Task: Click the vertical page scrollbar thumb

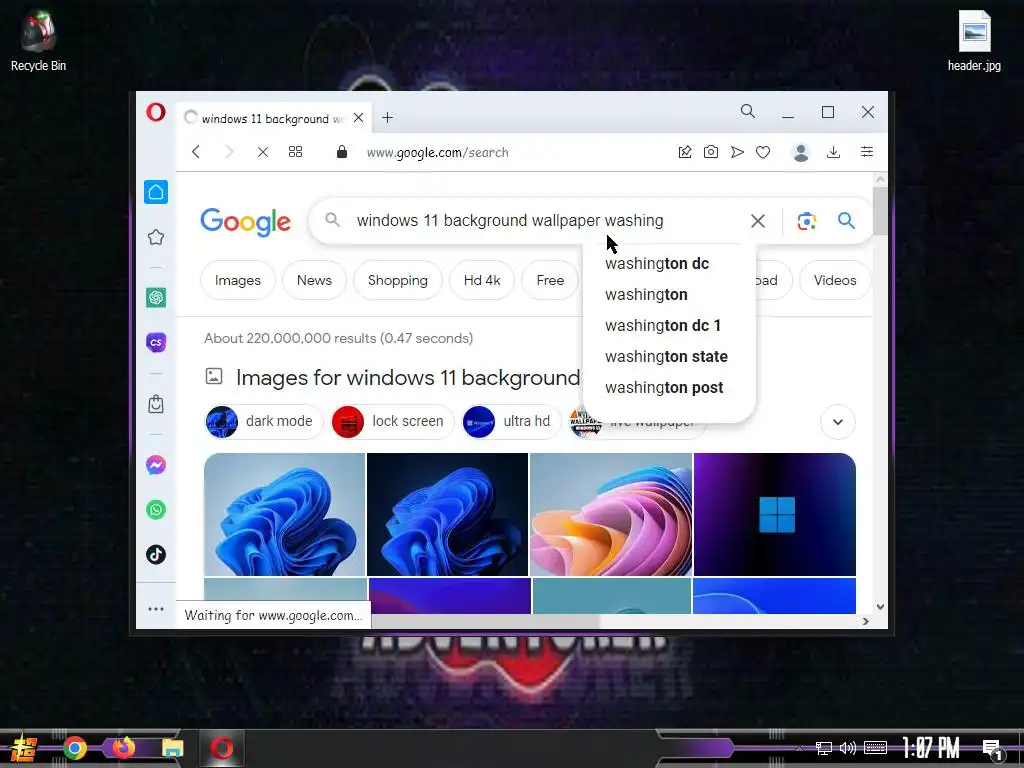Action: click(880, 211)
